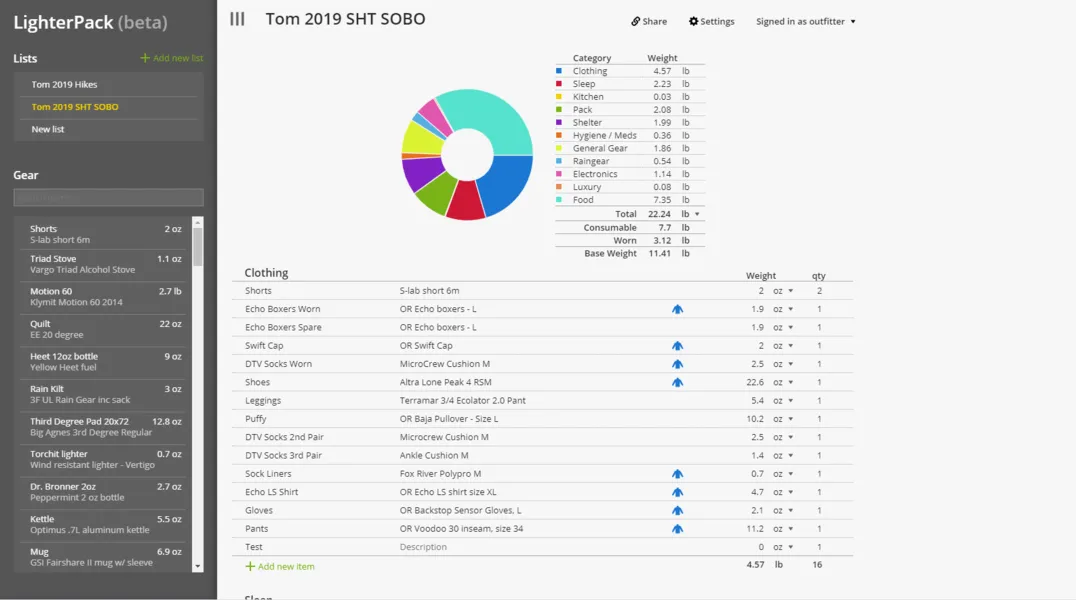Open the unit dropdown for Puffy

coord(790,419)
